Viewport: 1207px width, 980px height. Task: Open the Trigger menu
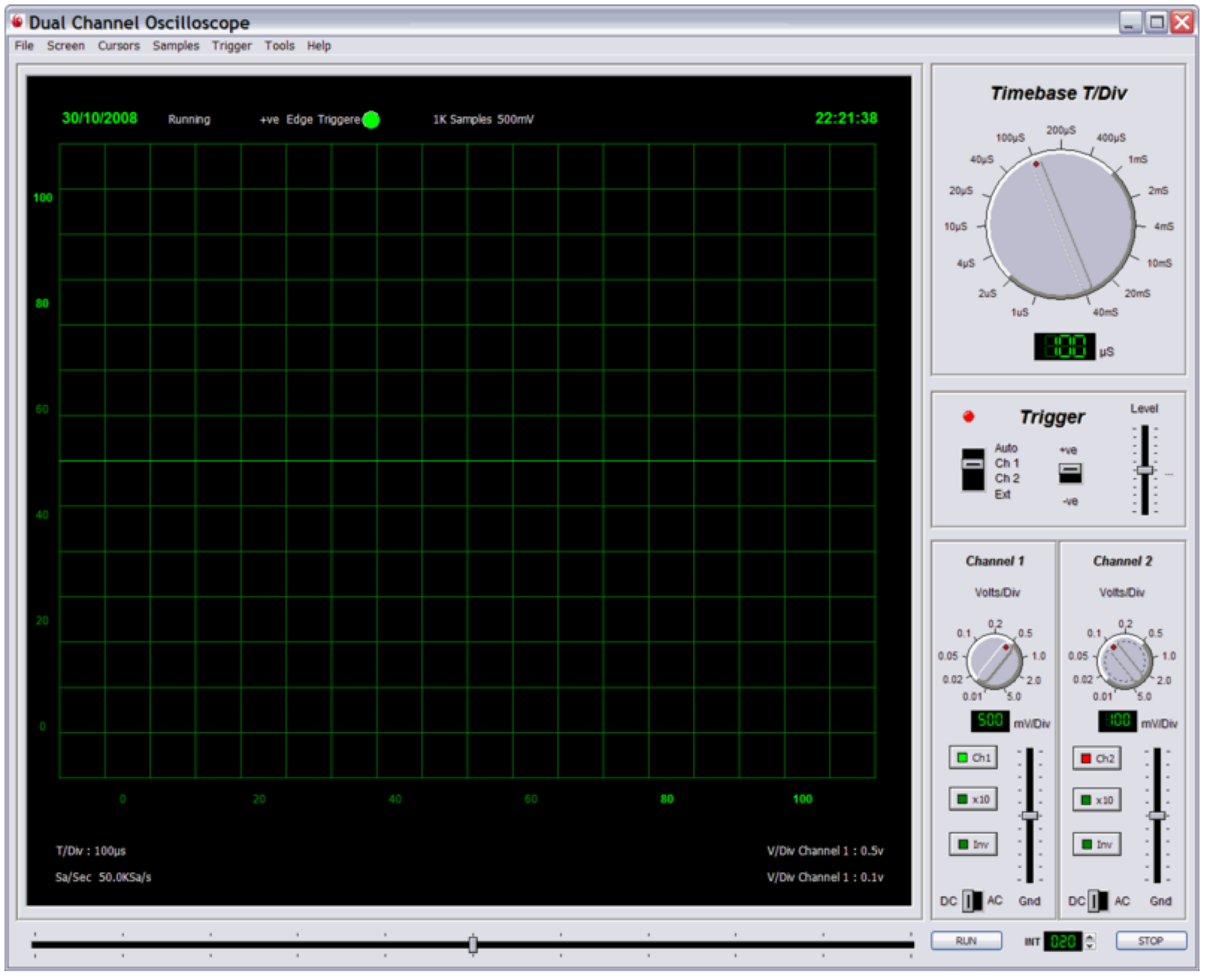(231, 46)
